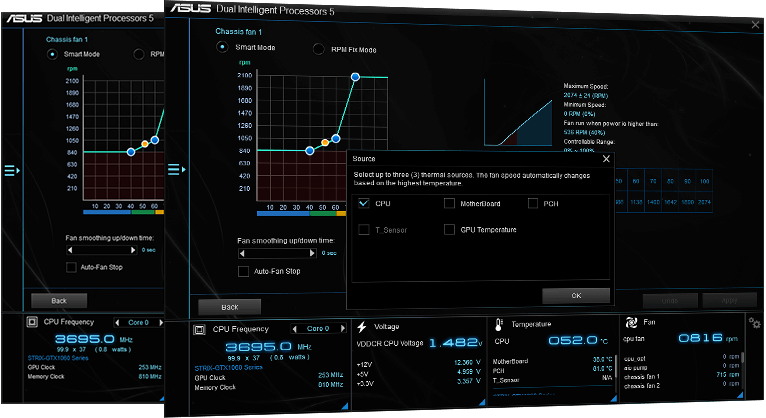Increase fan smoothing time in the back window
Screen dimensions: 766x418
[133, 250]
